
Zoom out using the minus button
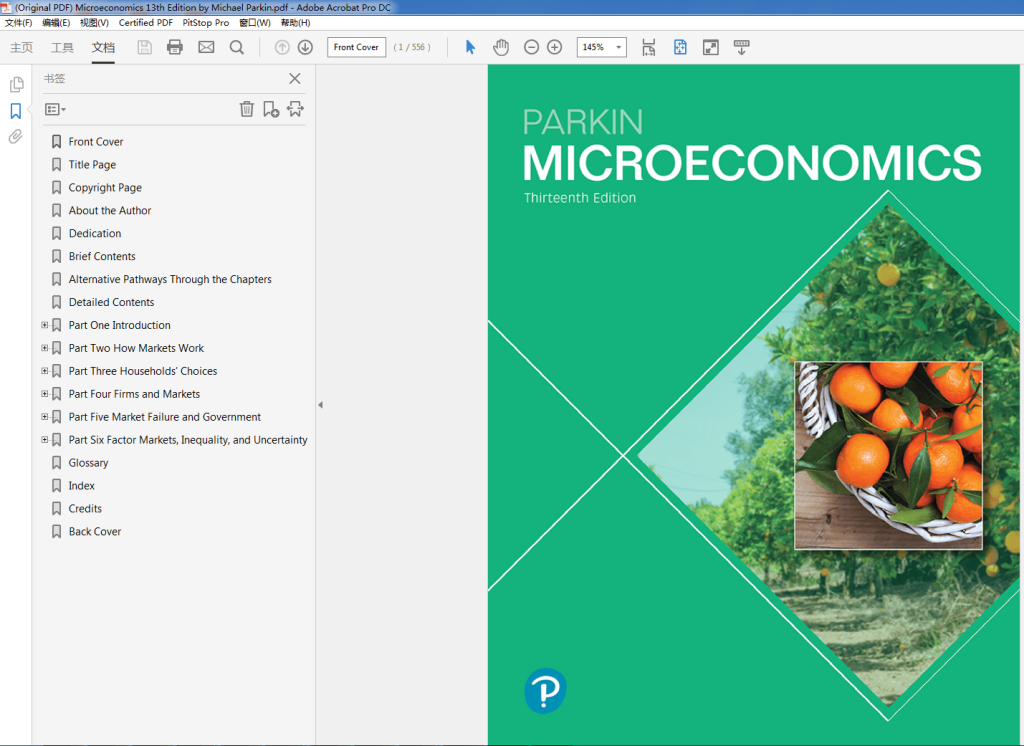pyautogui.click(x=531, y=46)
